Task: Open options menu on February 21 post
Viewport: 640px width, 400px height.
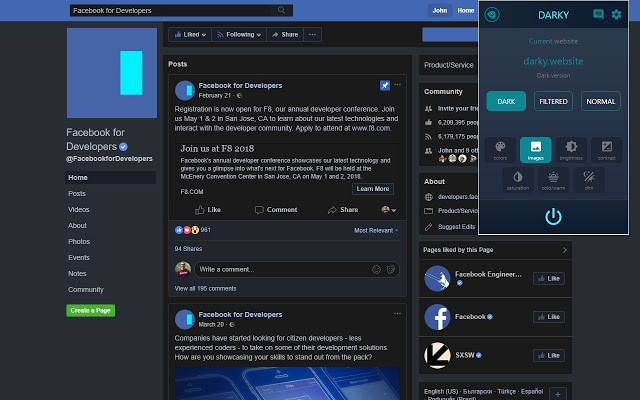Action: [x=397, y=84]
